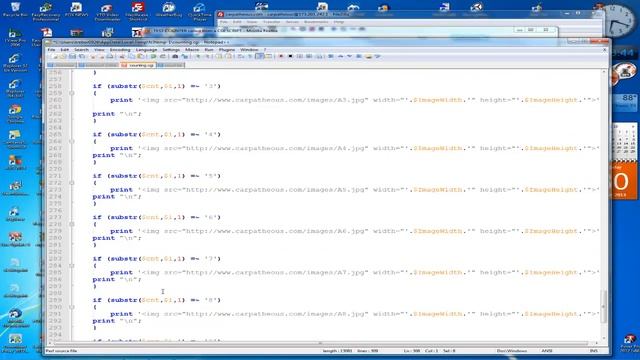640x360 pixels.
Task: Place cursor on the A7.jpg print line
Action: 354,273
